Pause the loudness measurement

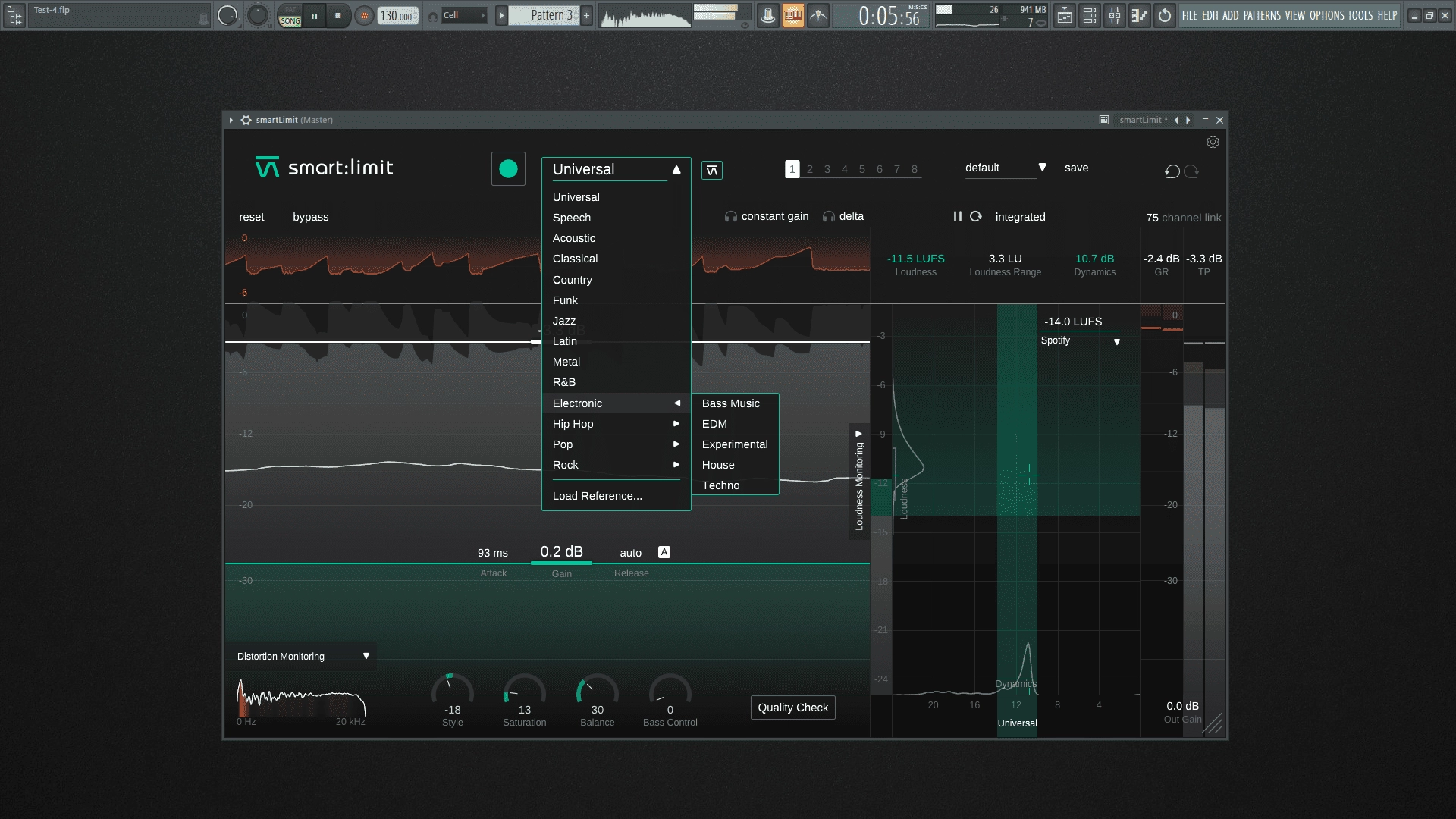point(958,216)
